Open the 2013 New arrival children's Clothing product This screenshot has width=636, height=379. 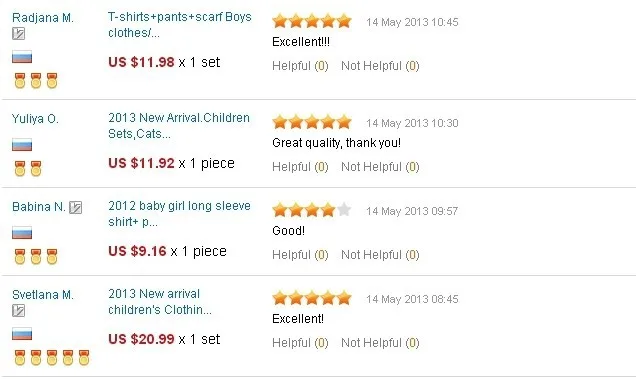tap(160, 302)
